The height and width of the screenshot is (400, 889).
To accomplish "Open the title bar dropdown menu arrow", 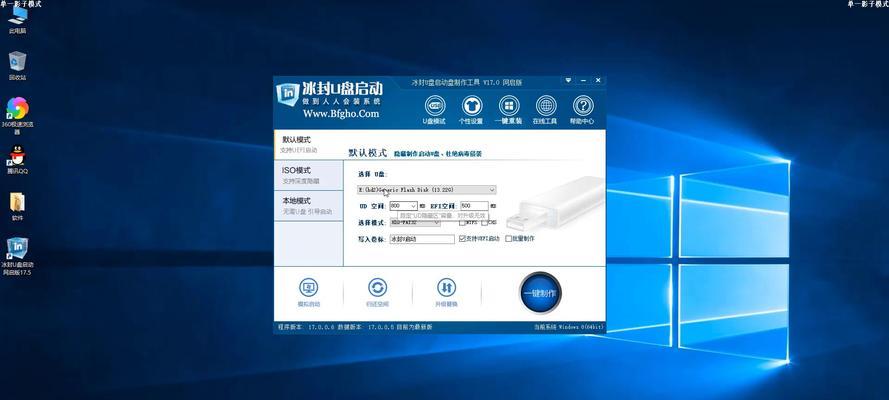I will 569,81.
